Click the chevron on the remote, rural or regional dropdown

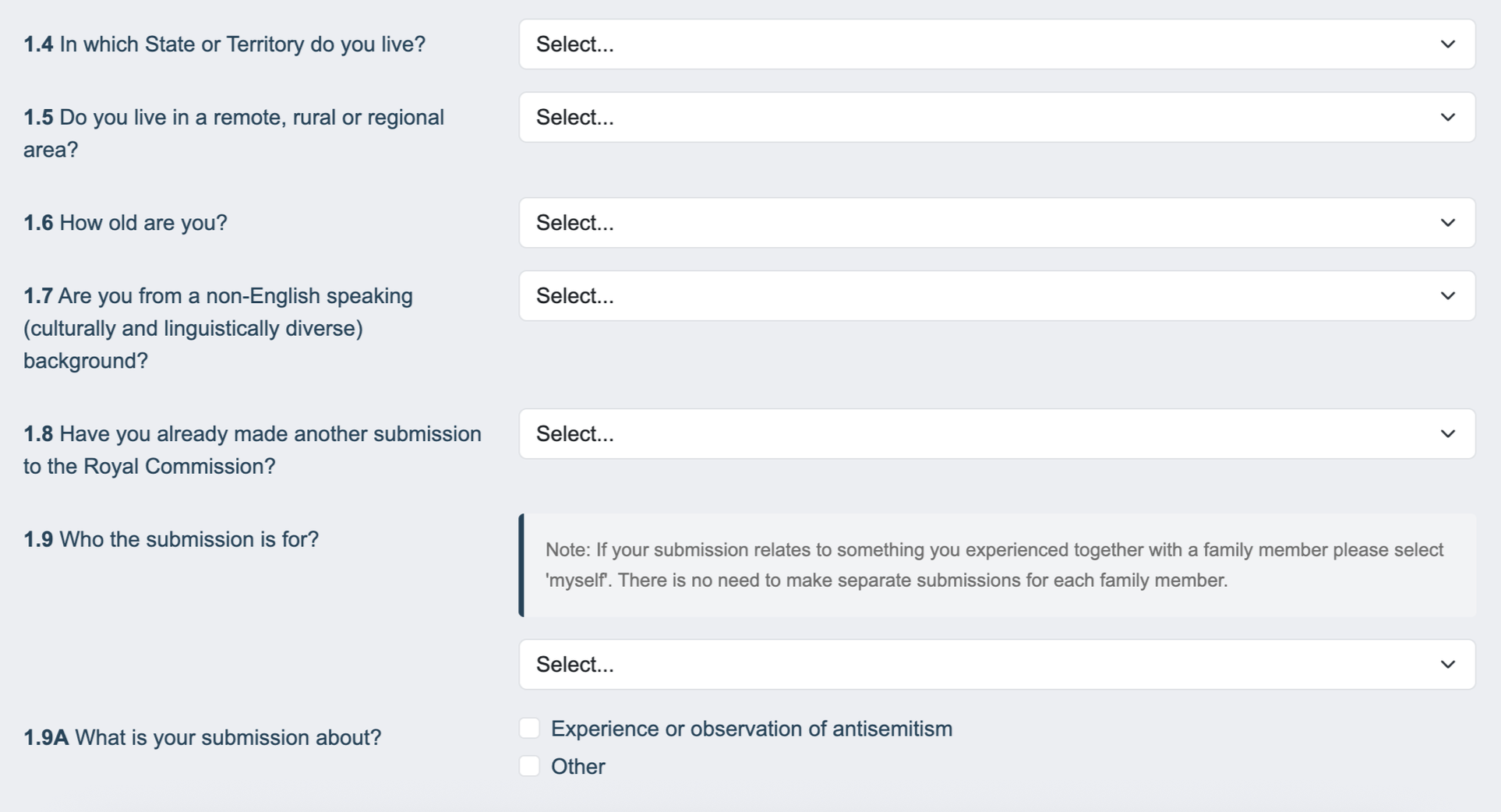[1447, 118]
